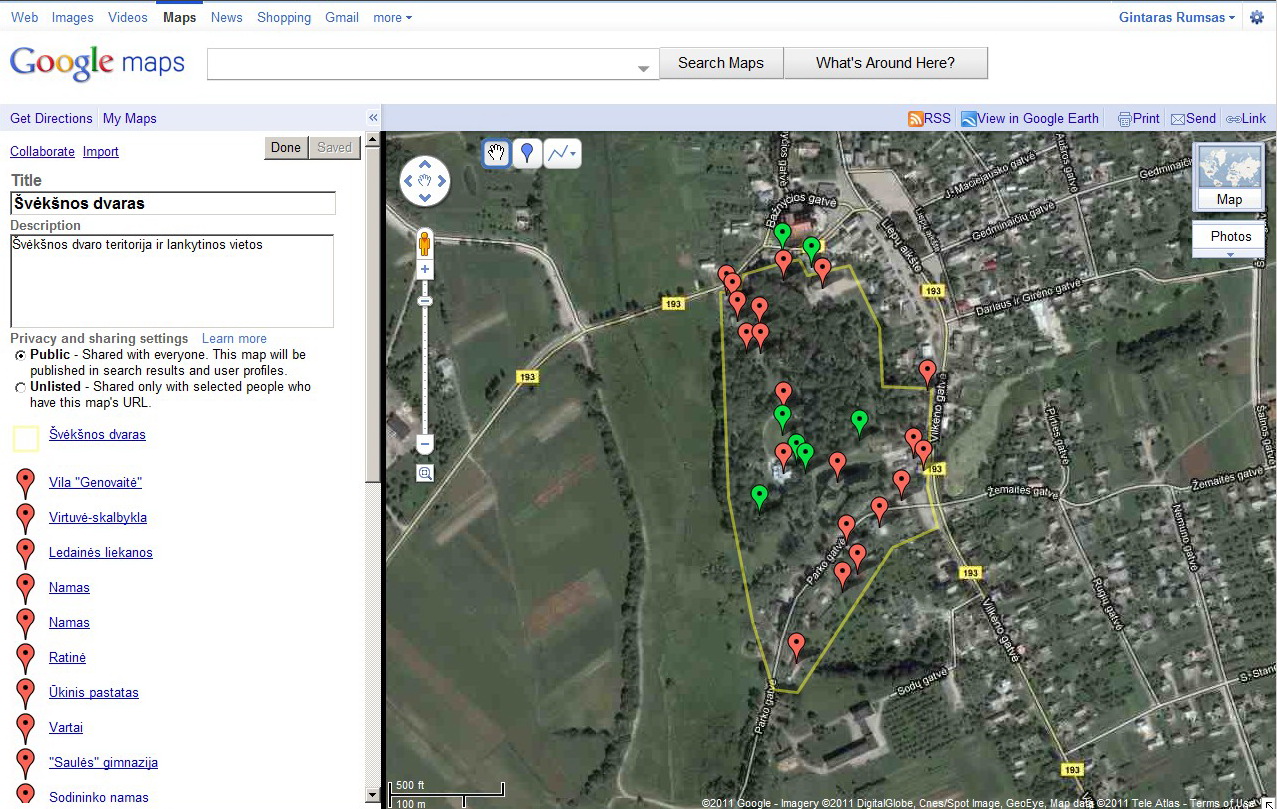Viewport: 1277px width, 809px height.
Task: Collapse the left side panel
Action: click(373, 118)
